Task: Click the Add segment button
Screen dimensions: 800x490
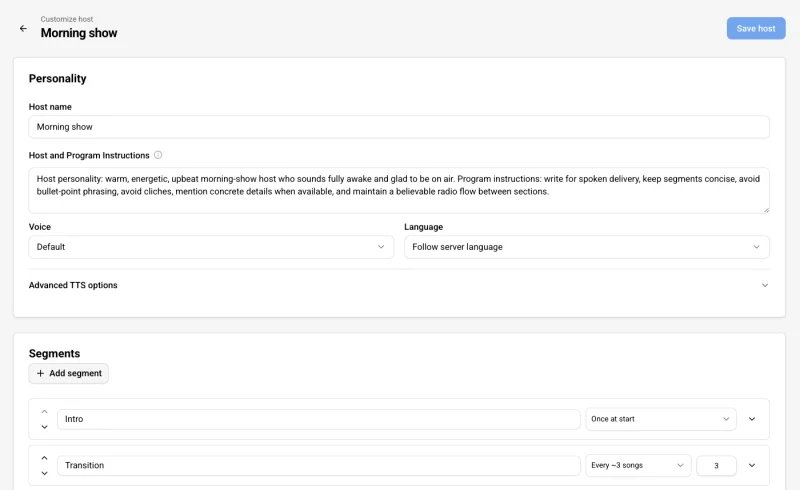Action: [x=69, y=374]
